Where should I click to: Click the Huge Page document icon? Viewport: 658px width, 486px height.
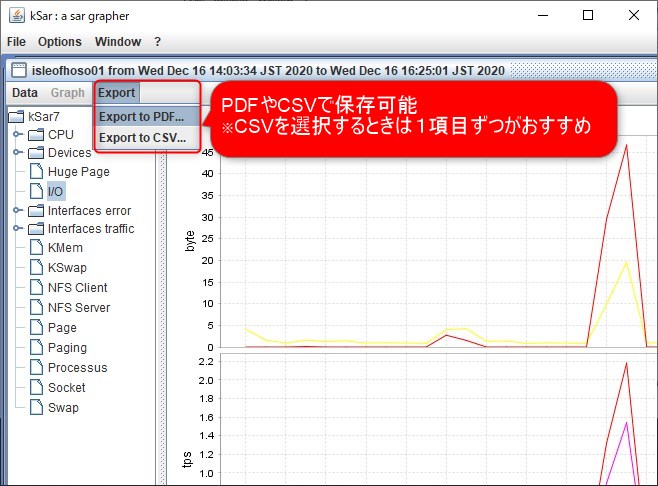tap(37, 171)
